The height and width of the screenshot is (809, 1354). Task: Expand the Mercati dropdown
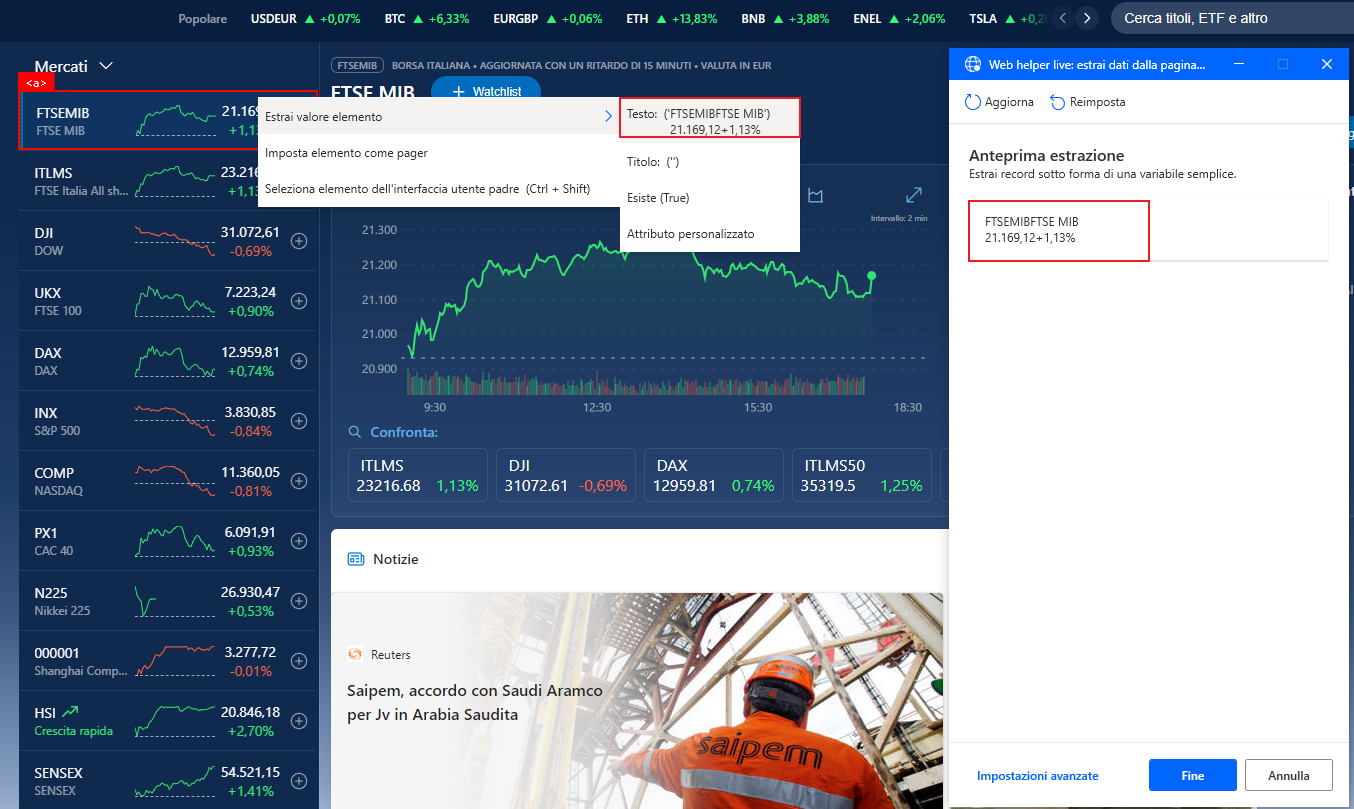(74, 66)
